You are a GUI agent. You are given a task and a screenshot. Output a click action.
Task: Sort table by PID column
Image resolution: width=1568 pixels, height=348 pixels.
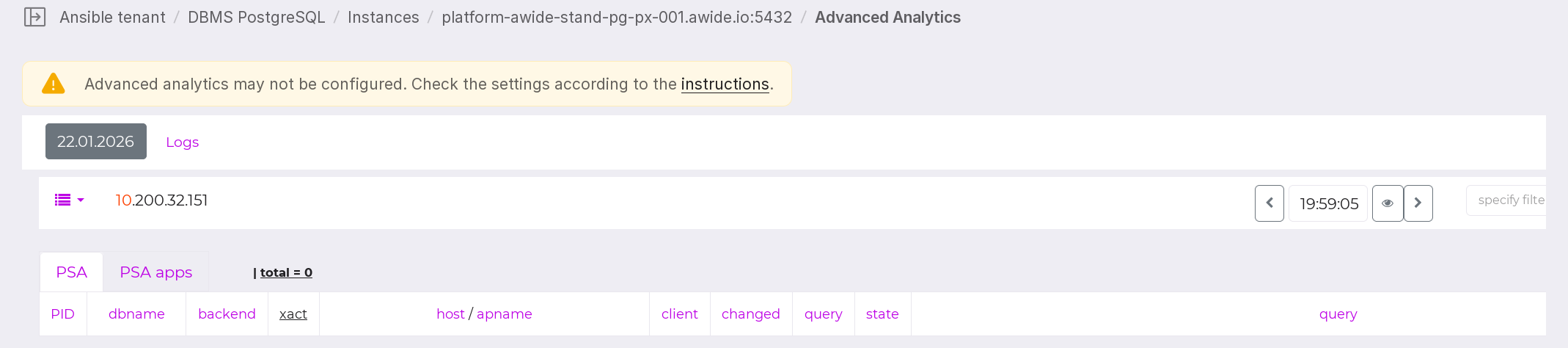pos(62,314)
